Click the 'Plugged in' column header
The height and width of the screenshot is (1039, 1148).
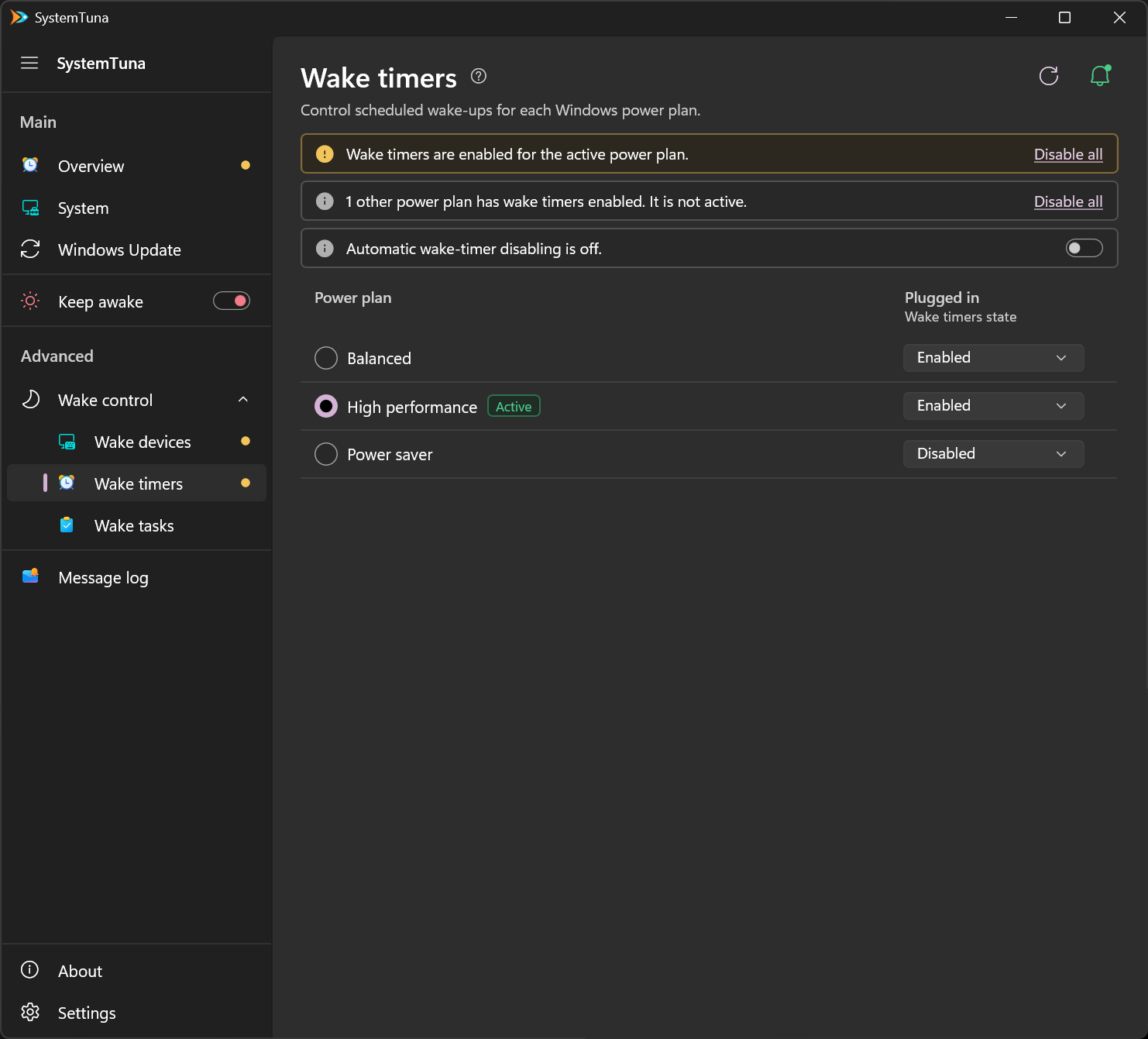point(942,298)
